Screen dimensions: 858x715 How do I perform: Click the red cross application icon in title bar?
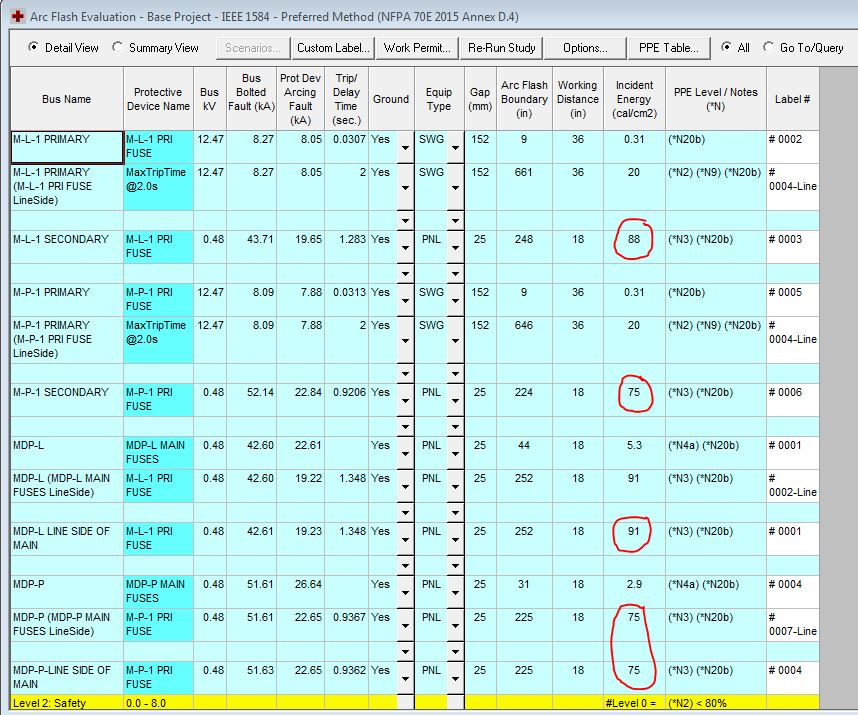click(x=18, y=16)
